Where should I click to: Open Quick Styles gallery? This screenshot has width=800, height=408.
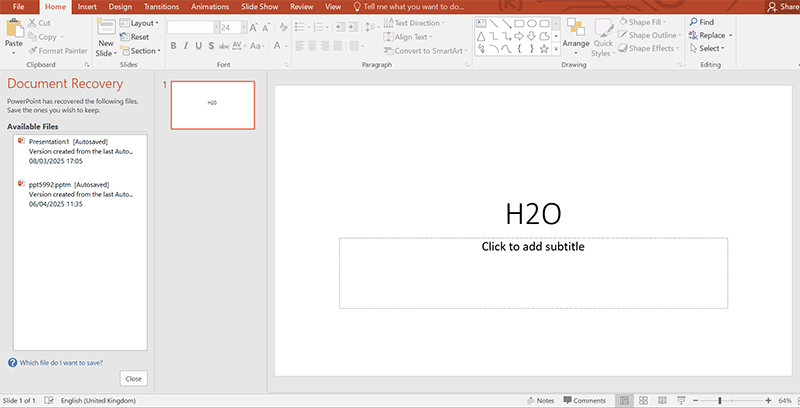pyautogui.click(x=603, y=37)
